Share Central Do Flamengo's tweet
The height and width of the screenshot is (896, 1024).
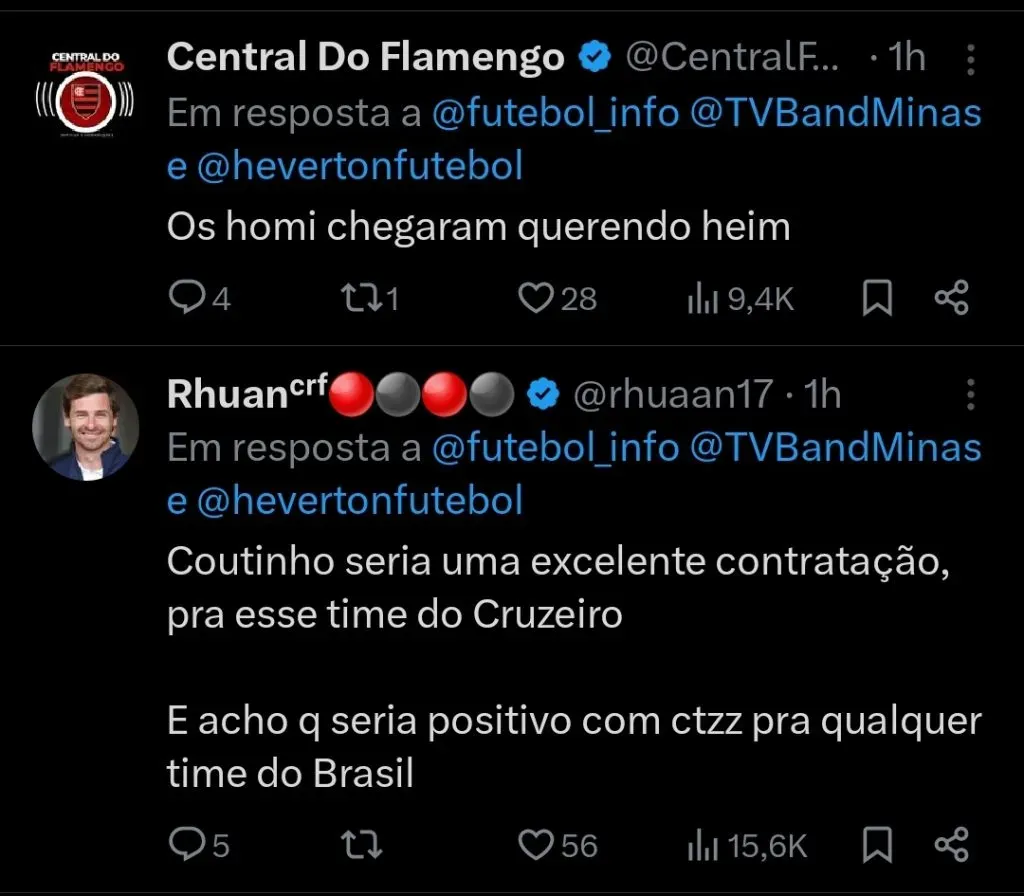pos(950,297)
